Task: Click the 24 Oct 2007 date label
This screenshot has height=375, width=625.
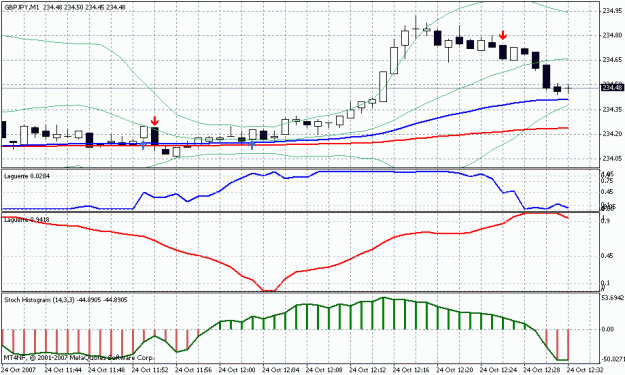Action: pos(19,370)
